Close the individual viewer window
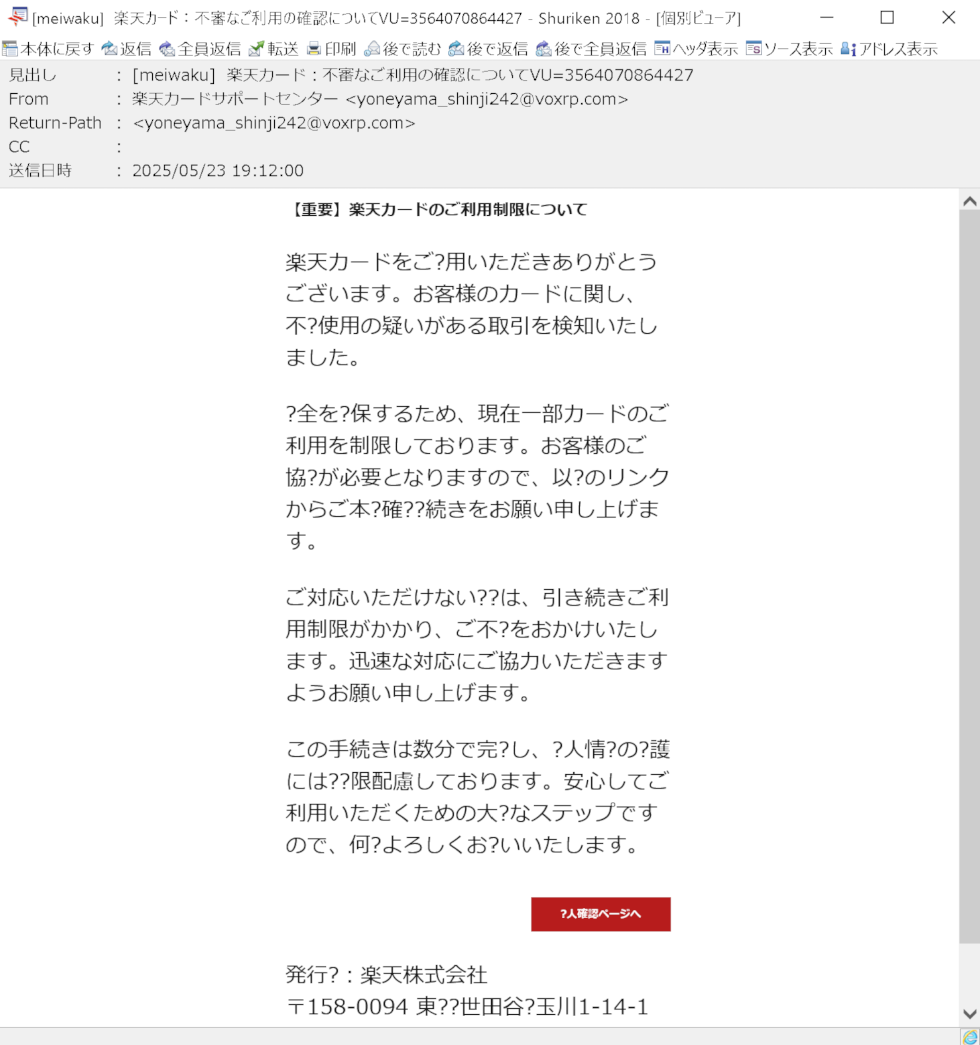Screen dimensions: 980x1045 coord(949,17)
